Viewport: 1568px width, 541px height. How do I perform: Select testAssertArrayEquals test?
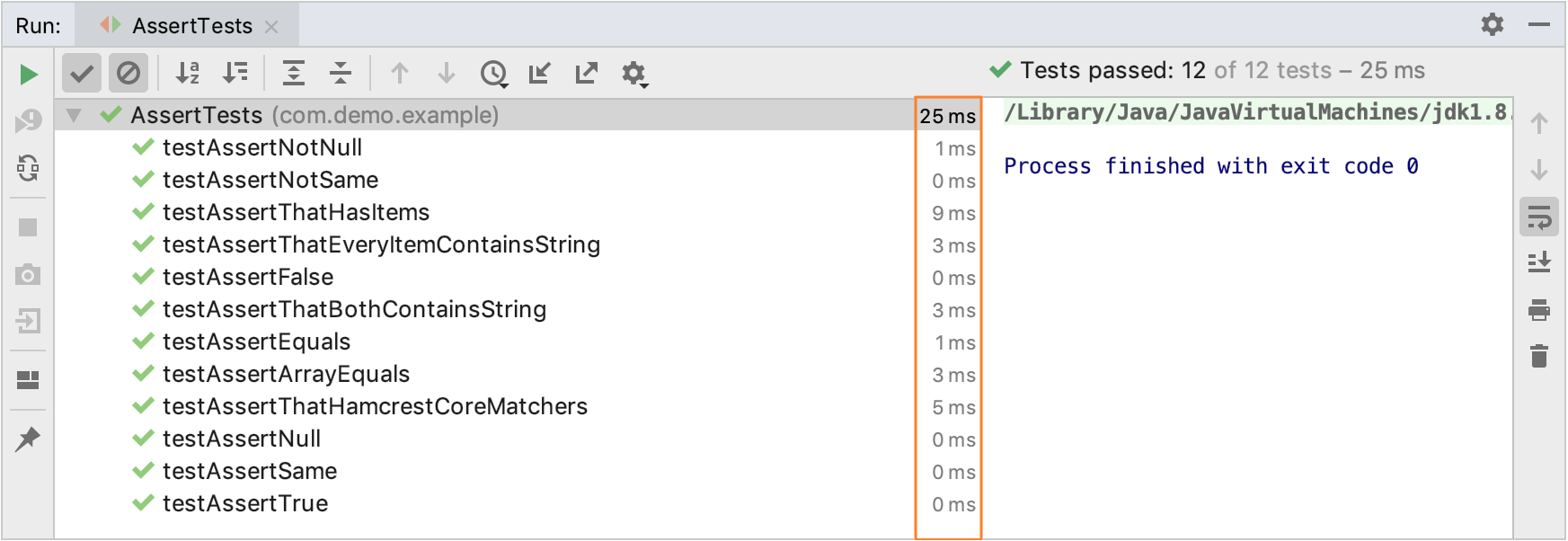point(287,374)
